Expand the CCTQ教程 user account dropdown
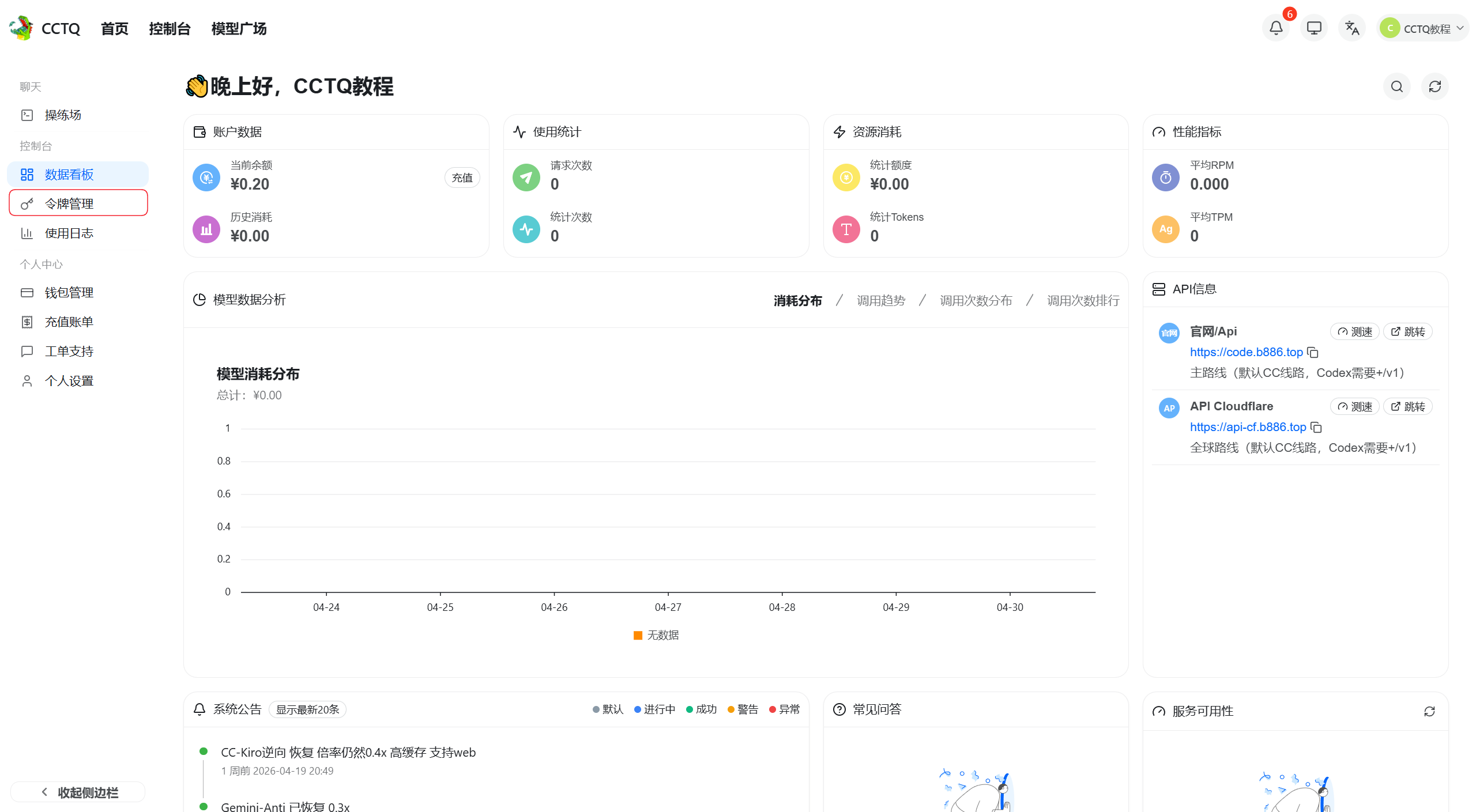The height and width of the screenshot is (812, 1476). (1422, 28)
